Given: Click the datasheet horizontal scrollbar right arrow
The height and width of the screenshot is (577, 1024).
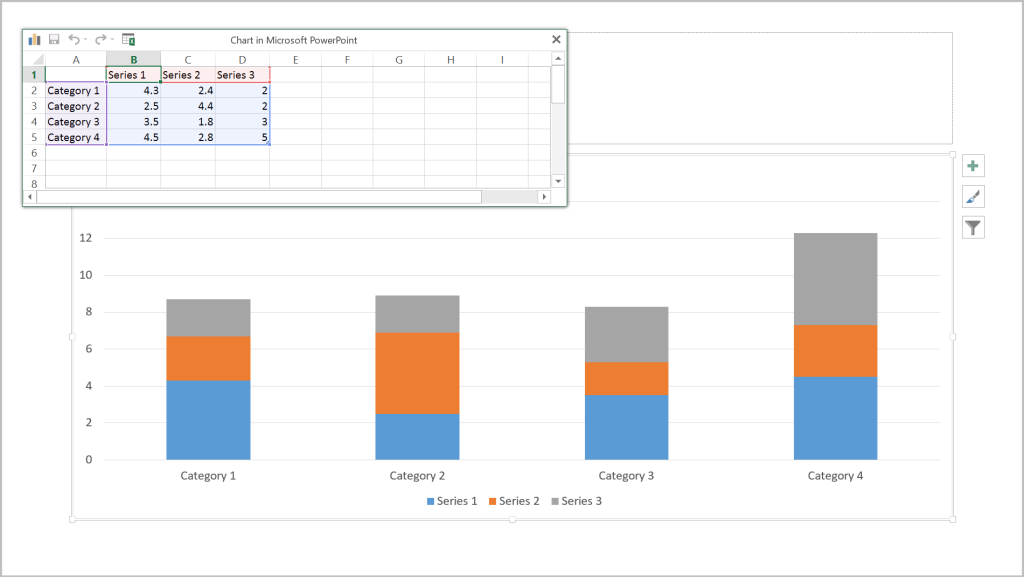Looking at the screenshot, I should click(544, 197).
